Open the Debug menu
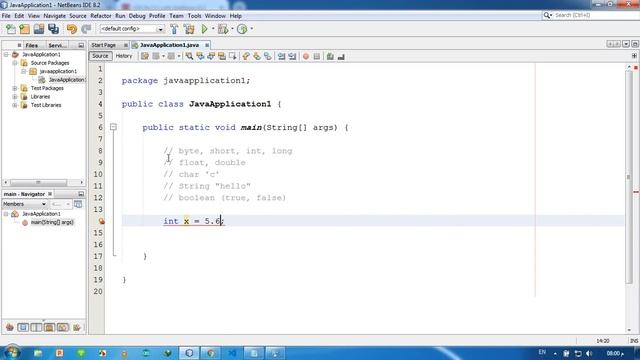The image size is (640, 360). pos(137,16)
